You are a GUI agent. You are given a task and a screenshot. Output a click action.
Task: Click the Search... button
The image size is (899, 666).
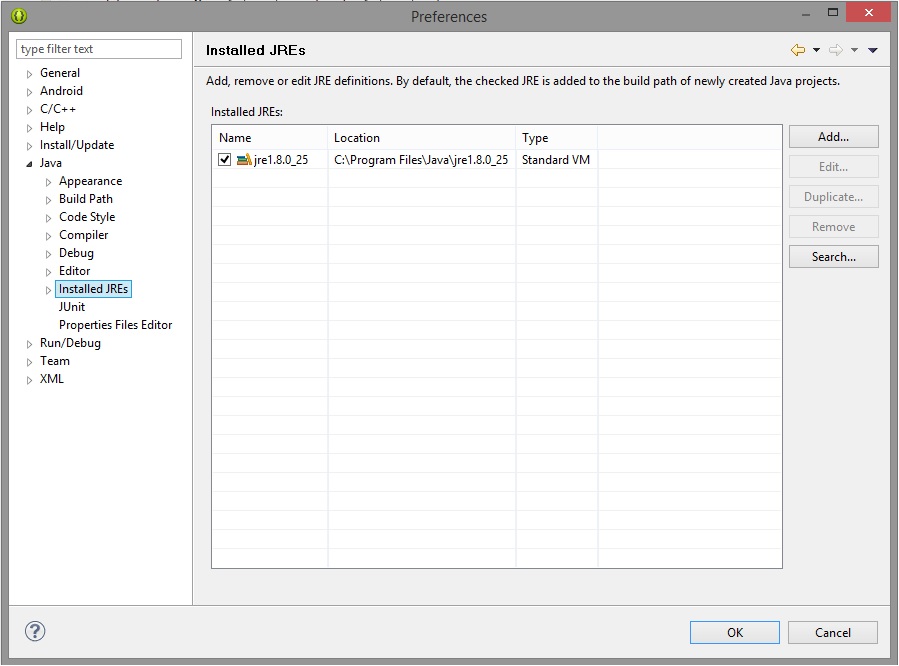[x=834, y=257]
